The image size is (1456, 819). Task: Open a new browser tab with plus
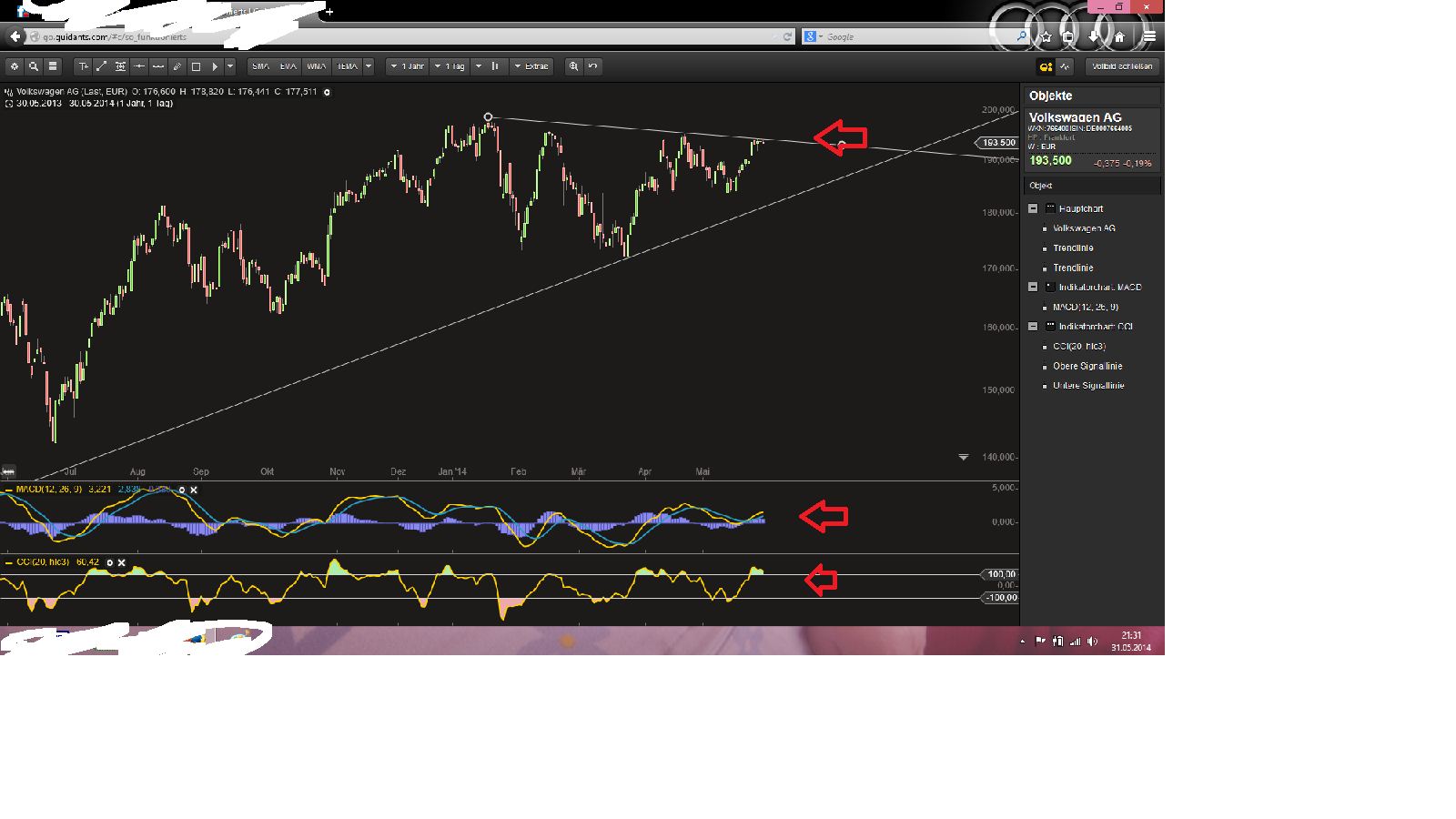329,12
